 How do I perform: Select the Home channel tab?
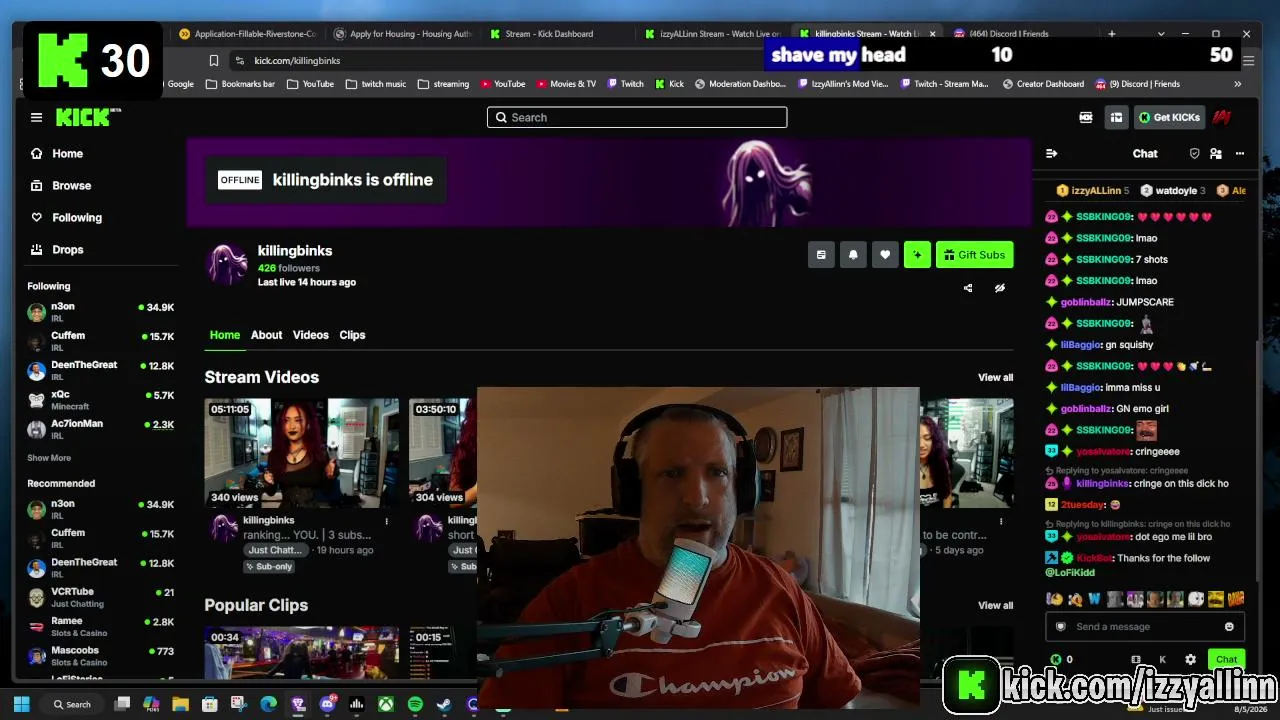225,335
